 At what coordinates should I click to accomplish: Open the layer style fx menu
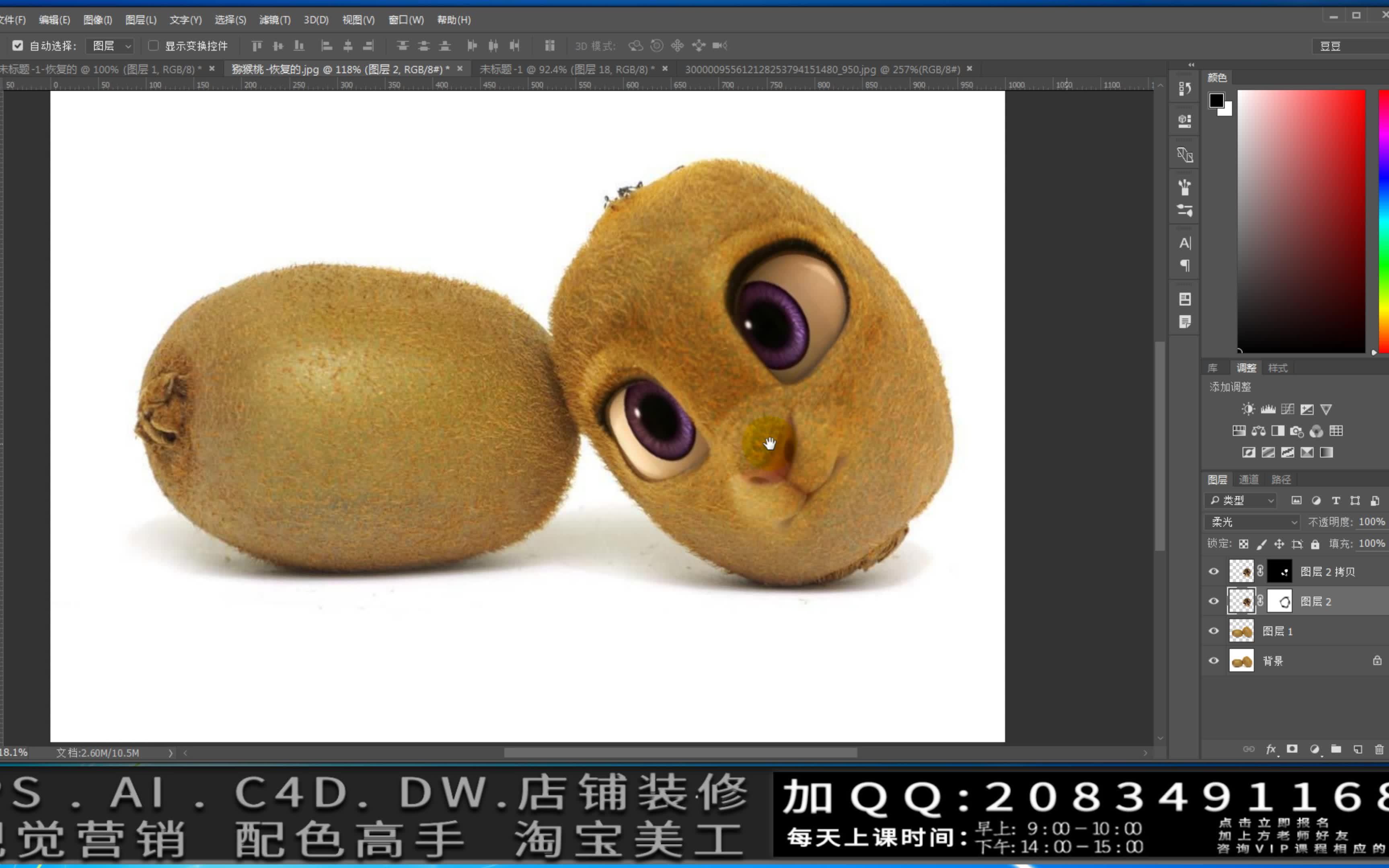tap(1271, 749)
